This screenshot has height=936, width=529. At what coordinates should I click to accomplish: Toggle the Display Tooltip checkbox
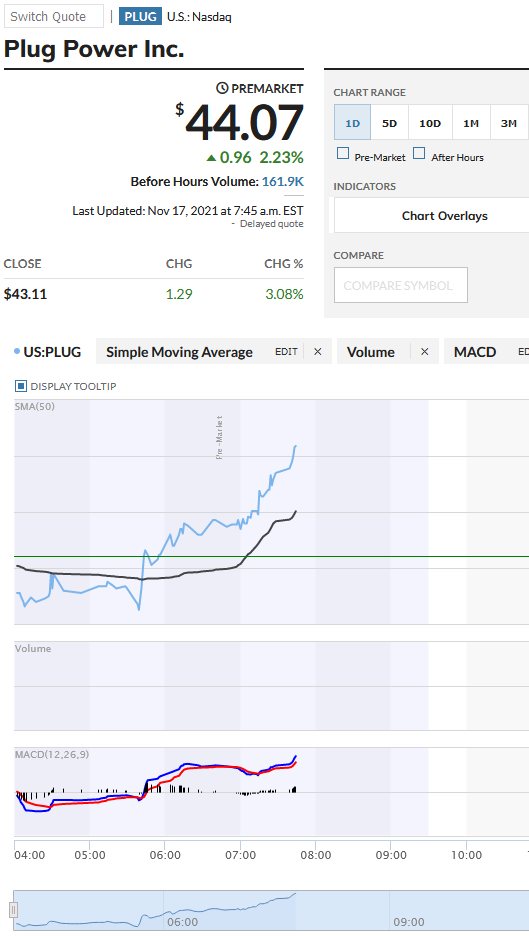click(21, 386)
